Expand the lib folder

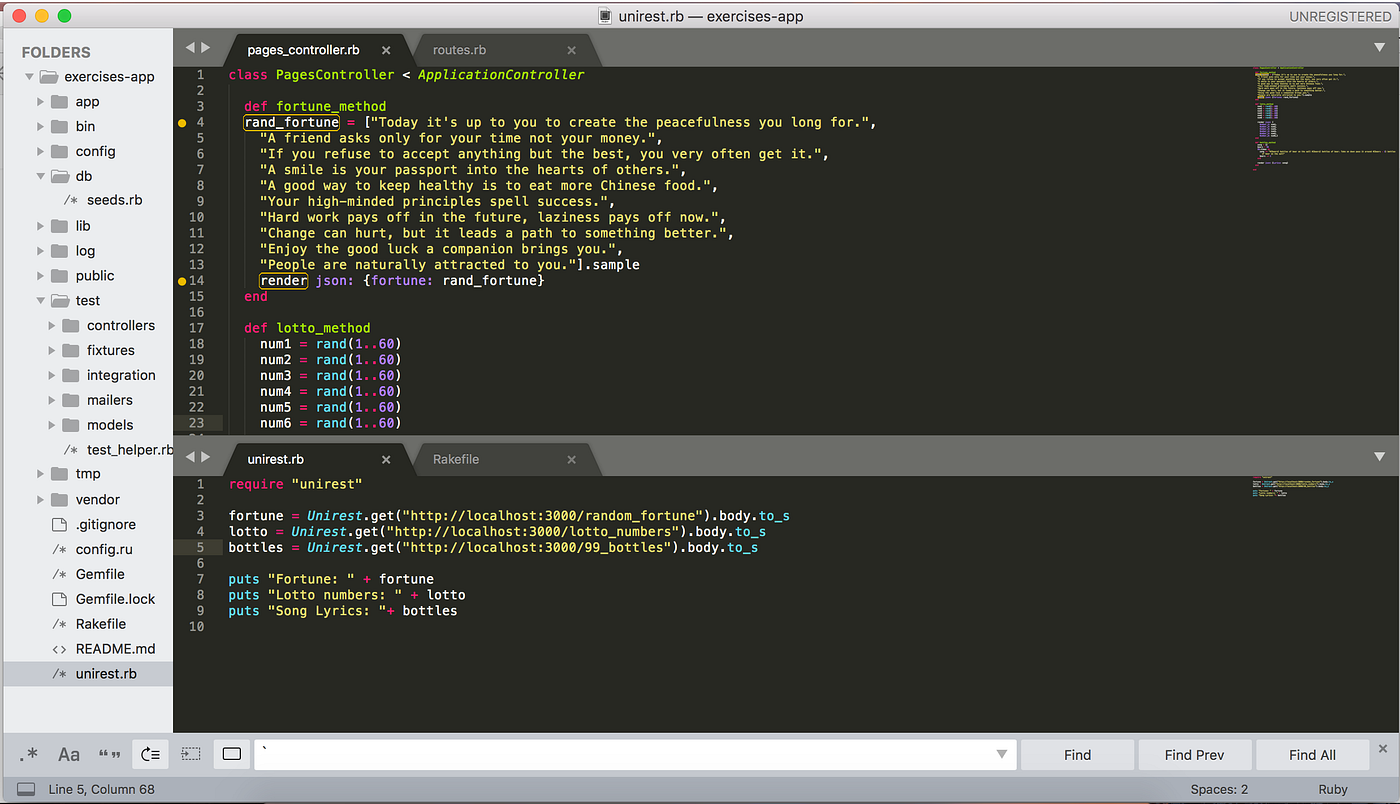(41, 226)
